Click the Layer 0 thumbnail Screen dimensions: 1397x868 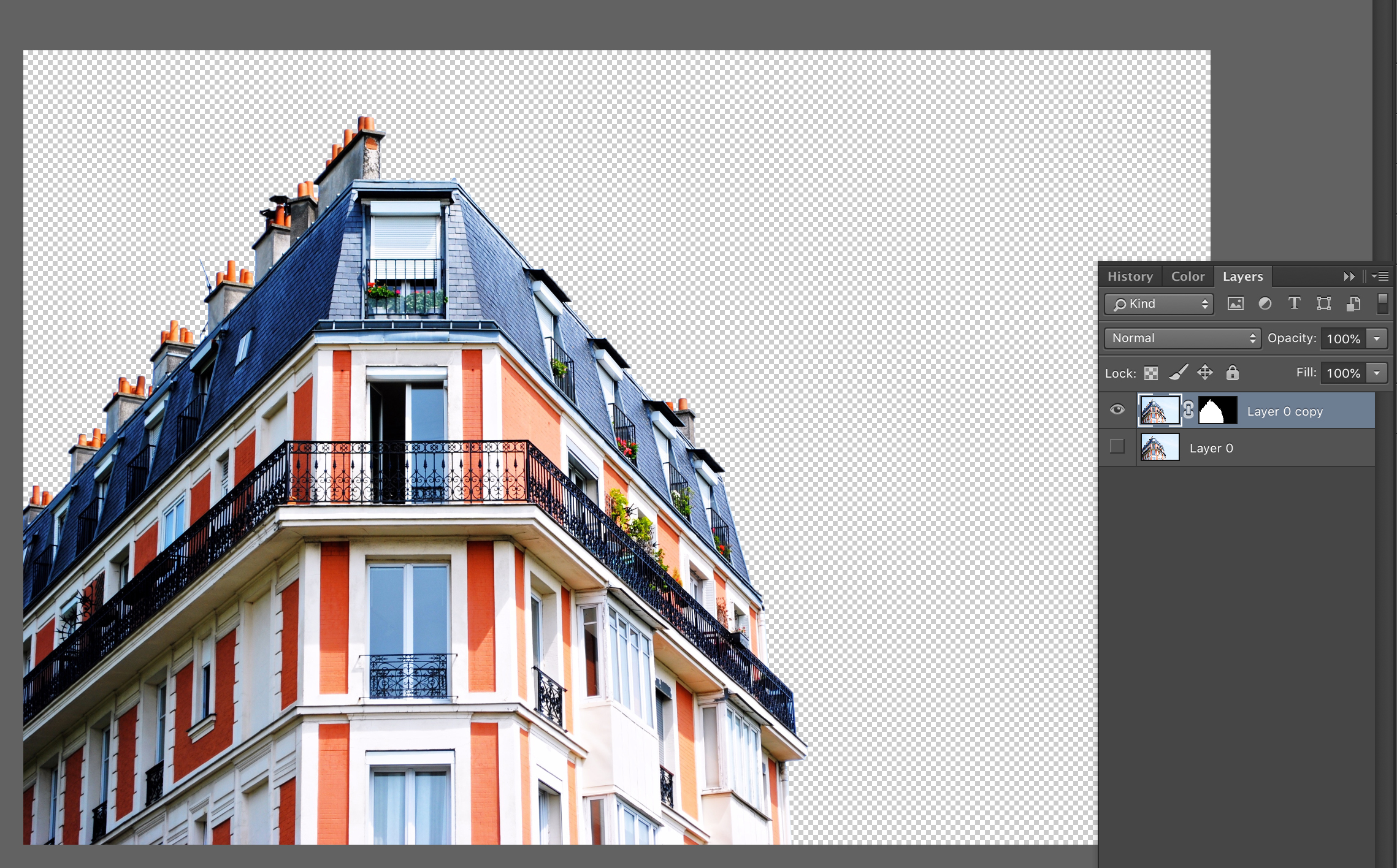point(1158,448)
